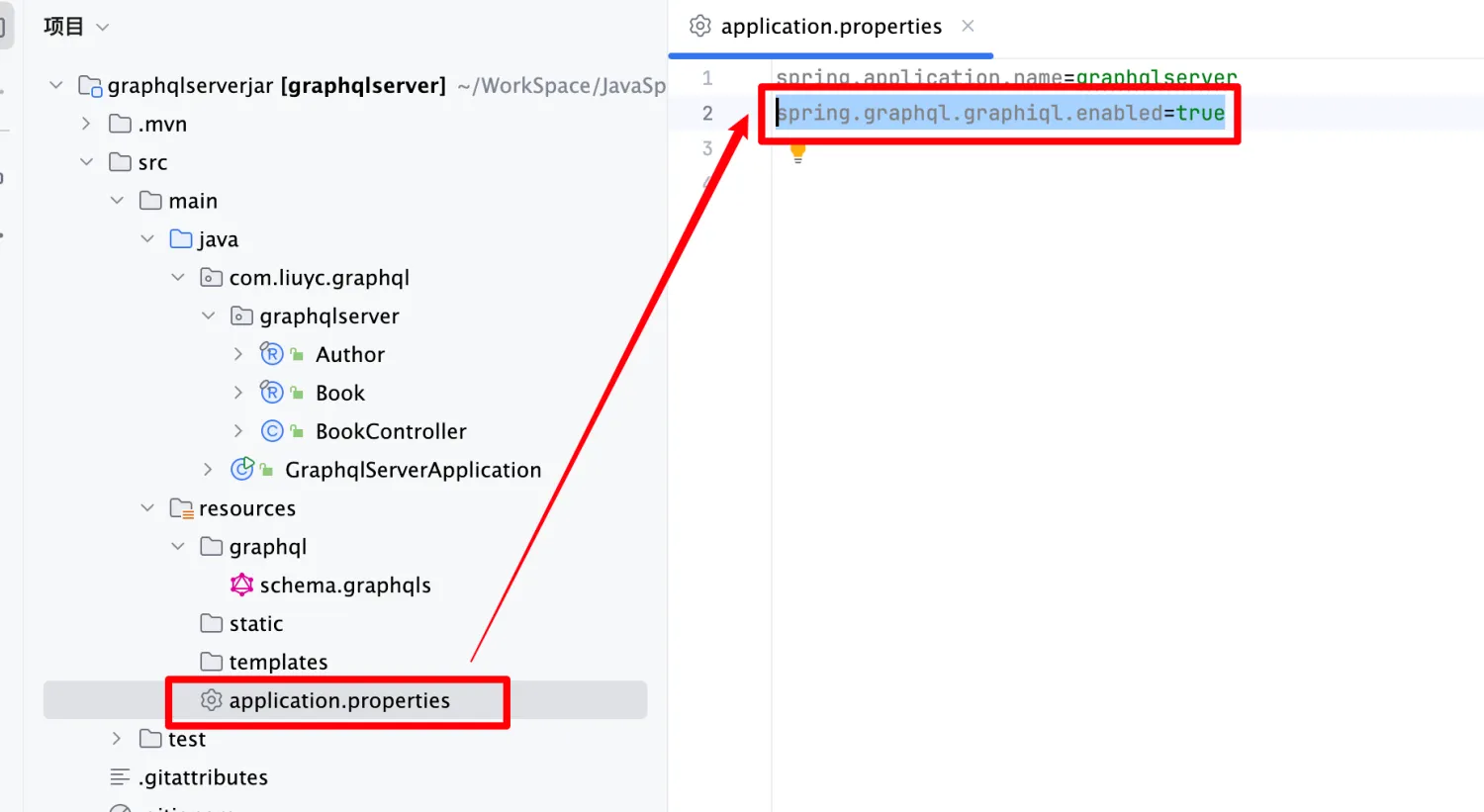The width and height of the screenshot is (1484, 812).
Task: Expand the BookController class node
Action: [238, 431]
